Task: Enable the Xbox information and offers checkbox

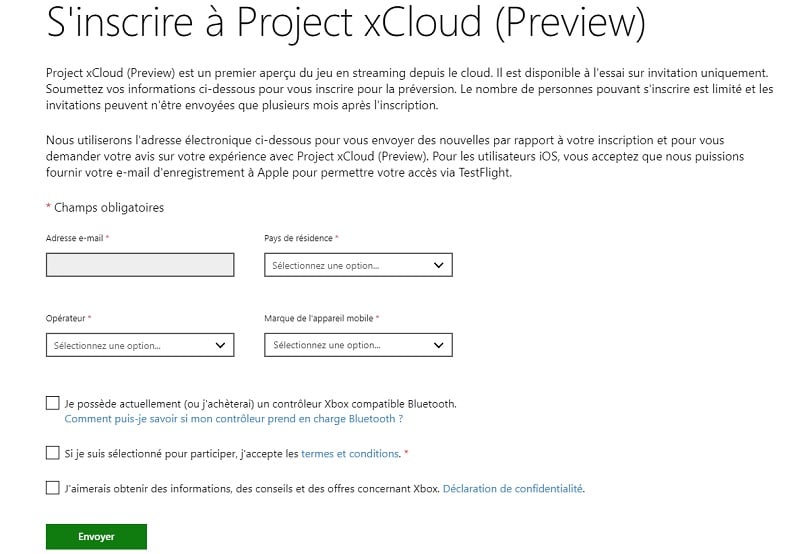Action: (x=53, y=488)
